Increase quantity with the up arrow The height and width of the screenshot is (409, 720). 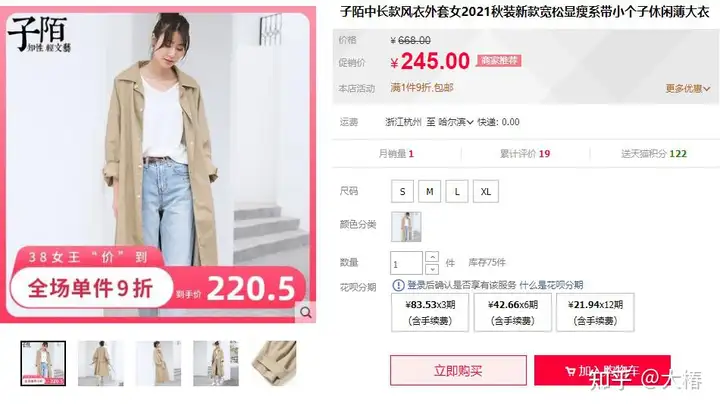[432, 257]
